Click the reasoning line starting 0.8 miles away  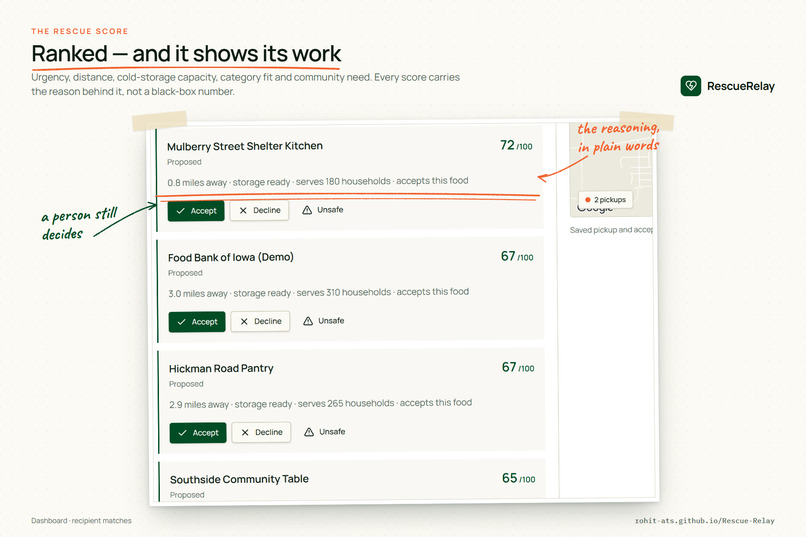pos(318,181)
